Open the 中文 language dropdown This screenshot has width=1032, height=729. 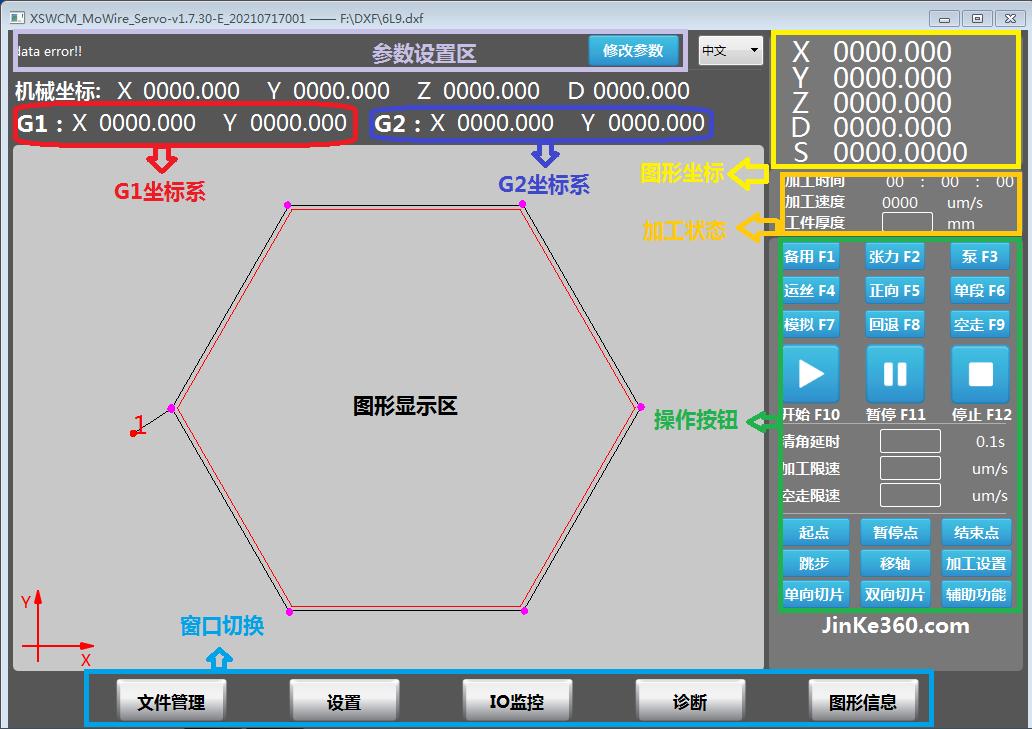click(x=731, y=50)
